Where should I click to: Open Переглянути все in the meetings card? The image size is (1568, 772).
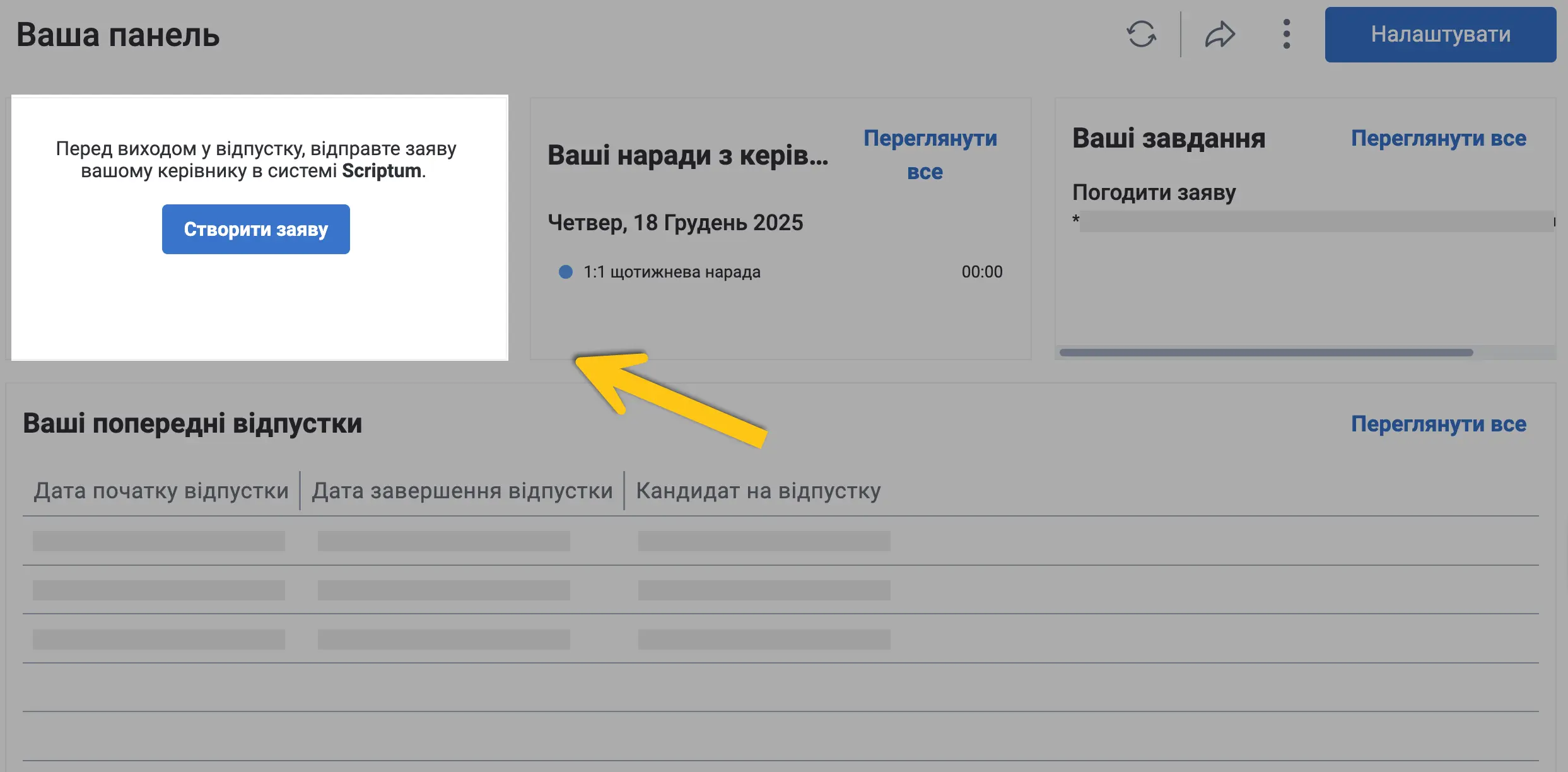coord(930,155)
